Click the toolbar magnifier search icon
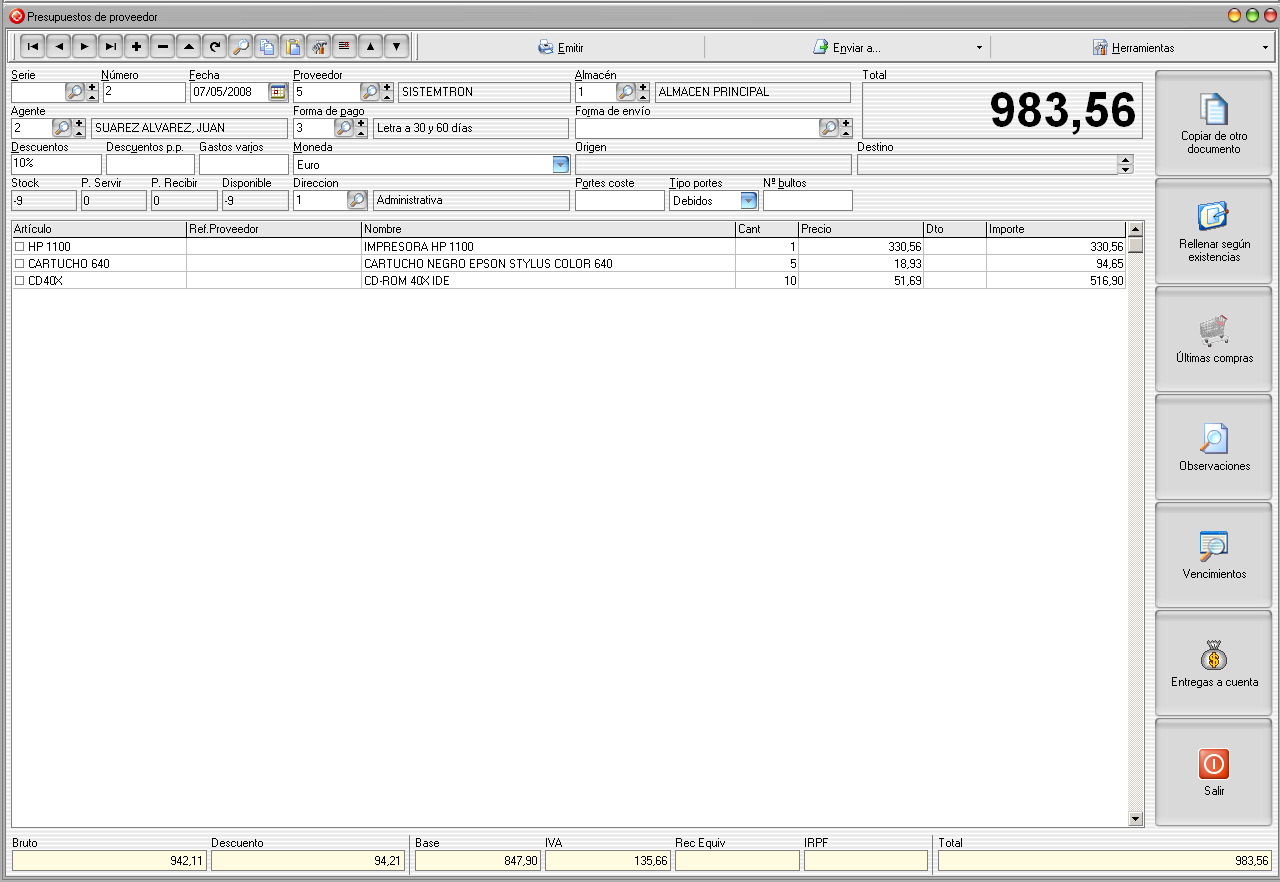Viewport: 1280px width, 882px height. (240, 46)
